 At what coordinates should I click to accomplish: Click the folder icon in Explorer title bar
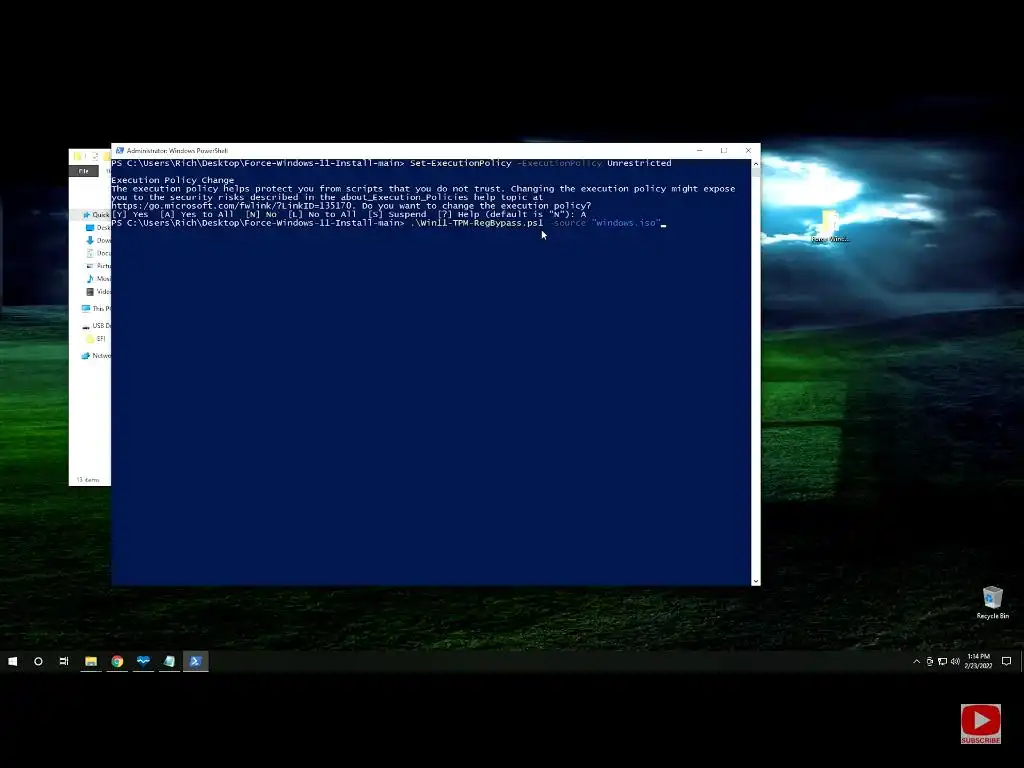click(77, 156)
